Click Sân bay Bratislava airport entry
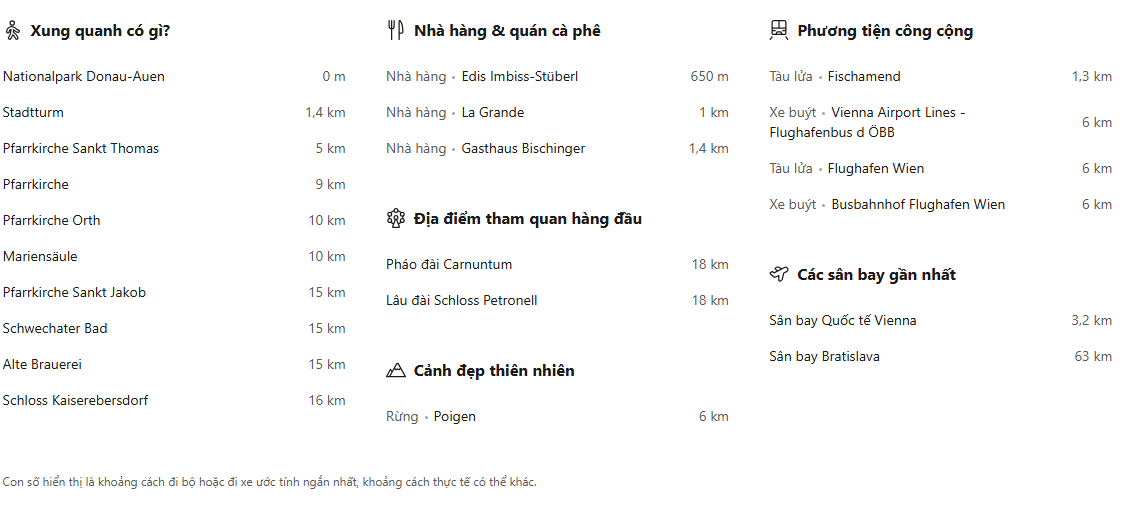The image size is (1123, 514). (824, 357)
